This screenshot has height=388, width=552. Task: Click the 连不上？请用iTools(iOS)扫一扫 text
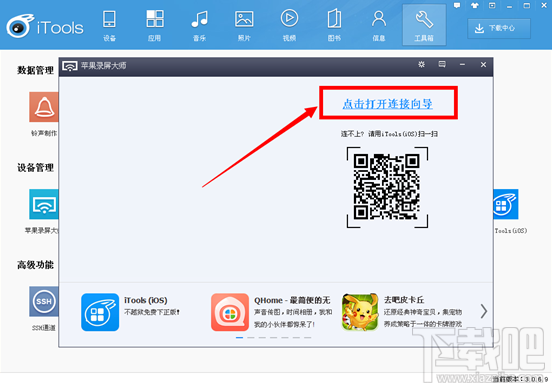pyautogui.click(x=389, y=134)
